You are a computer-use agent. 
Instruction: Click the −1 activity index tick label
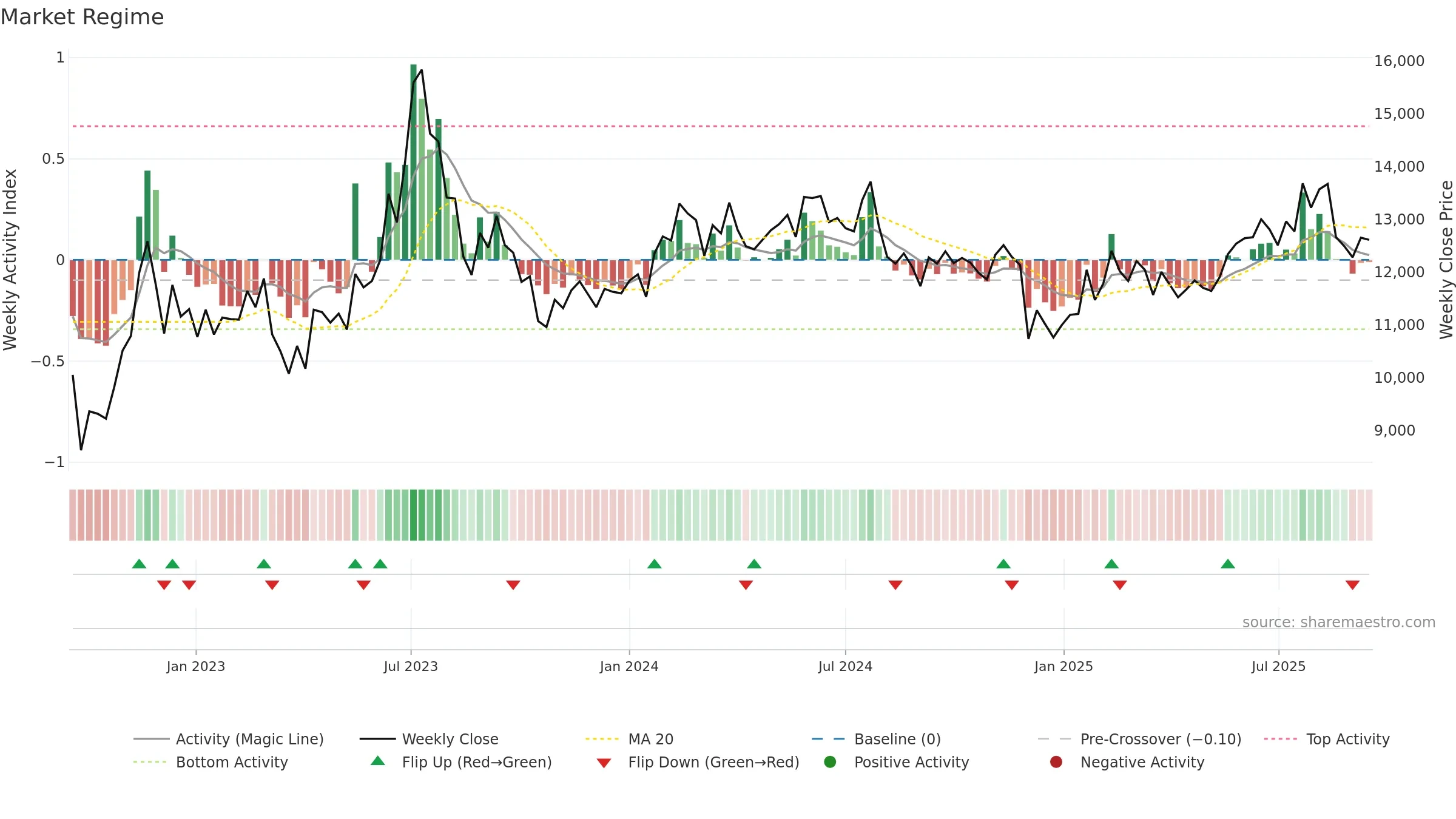click(54, 462)
